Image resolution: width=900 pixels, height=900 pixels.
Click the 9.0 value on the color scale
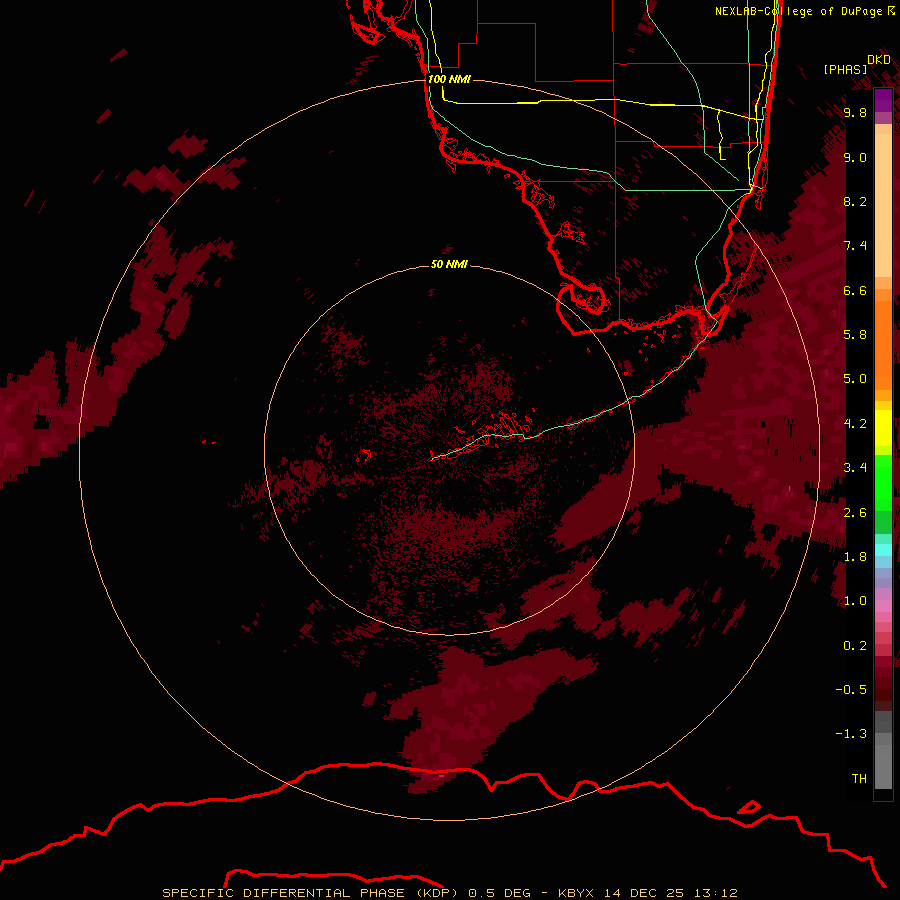[x=855, y=157]
